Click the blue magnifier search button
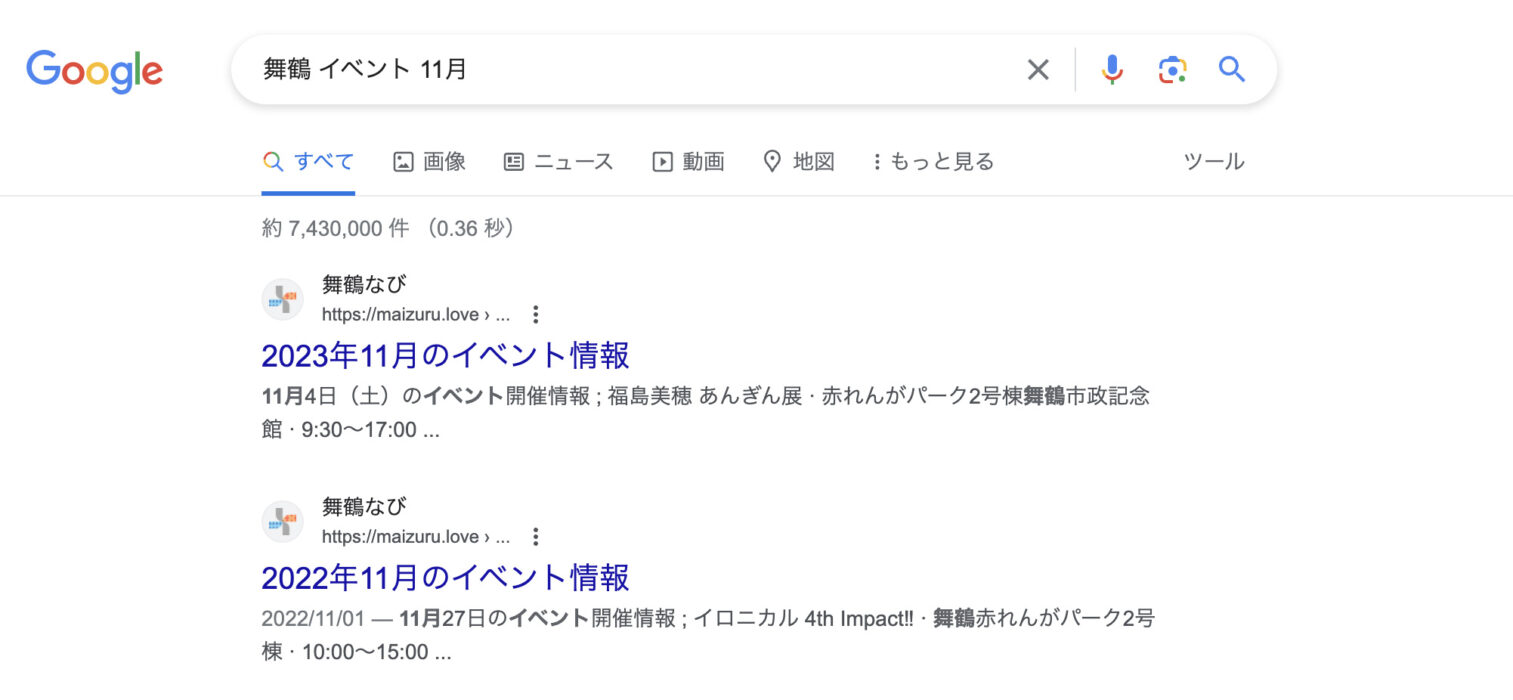Image resolution: width=1513 pixels, height=700 pixels. 1231,69
